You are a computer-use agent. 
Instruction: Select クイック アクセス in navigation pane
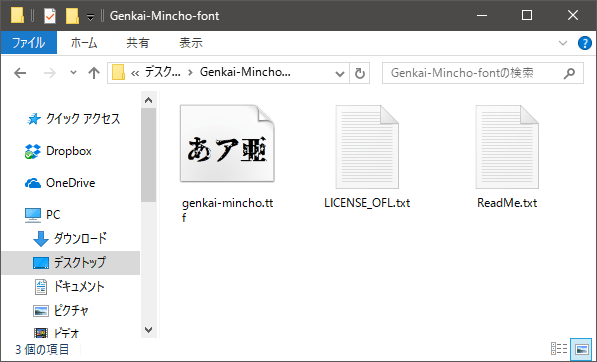tap(83, 119)
